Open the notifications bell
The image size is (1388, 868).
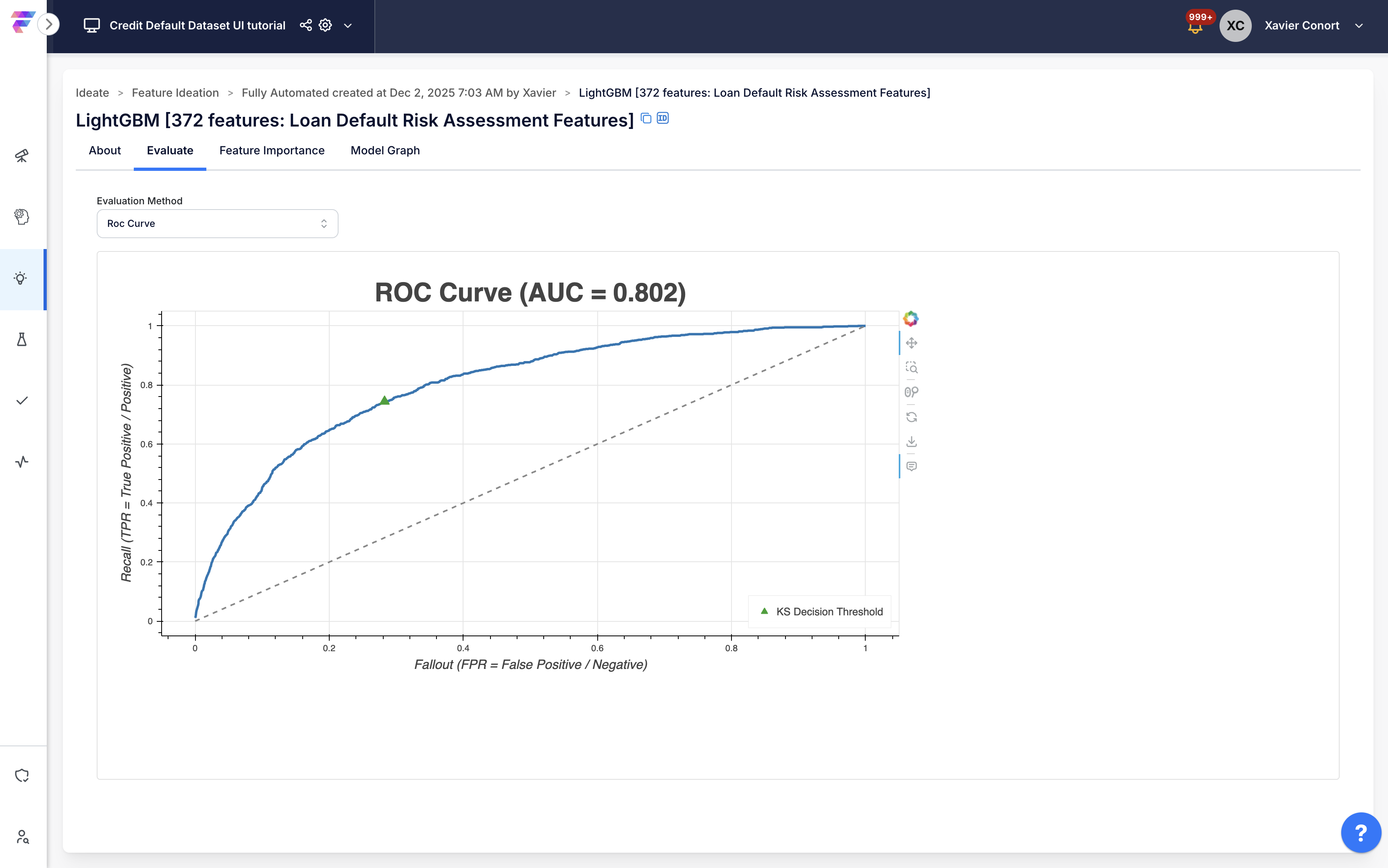(x=1195, y=27)
